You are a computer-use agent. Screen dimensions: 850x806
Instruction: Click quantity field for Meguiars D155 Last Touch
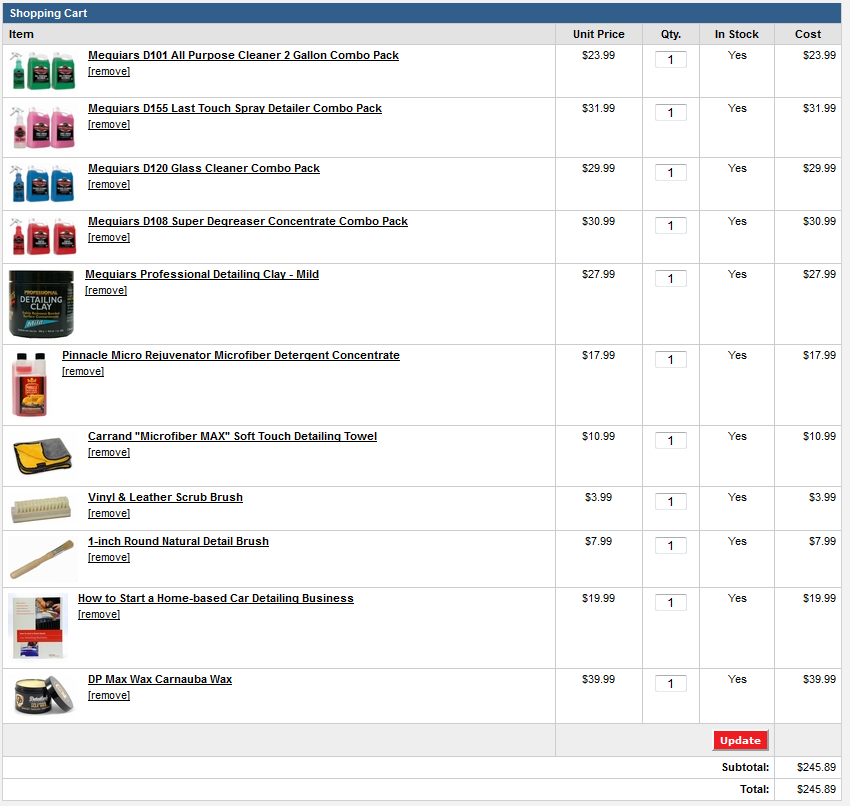671,113
